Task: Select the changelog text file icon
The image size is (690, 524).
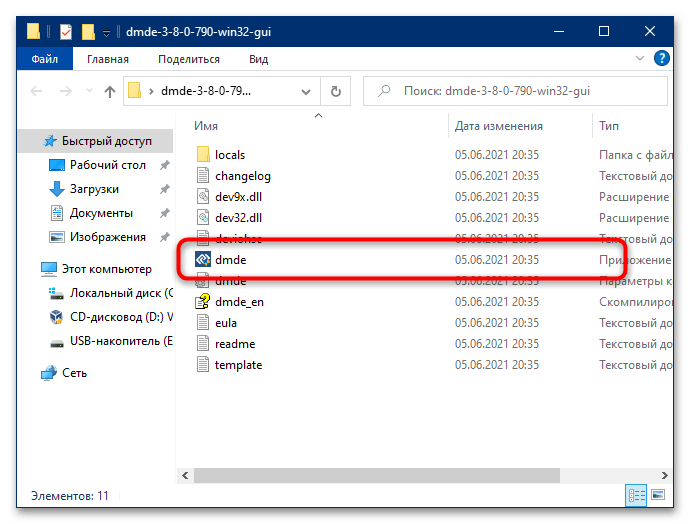Action: pos(203,176)
